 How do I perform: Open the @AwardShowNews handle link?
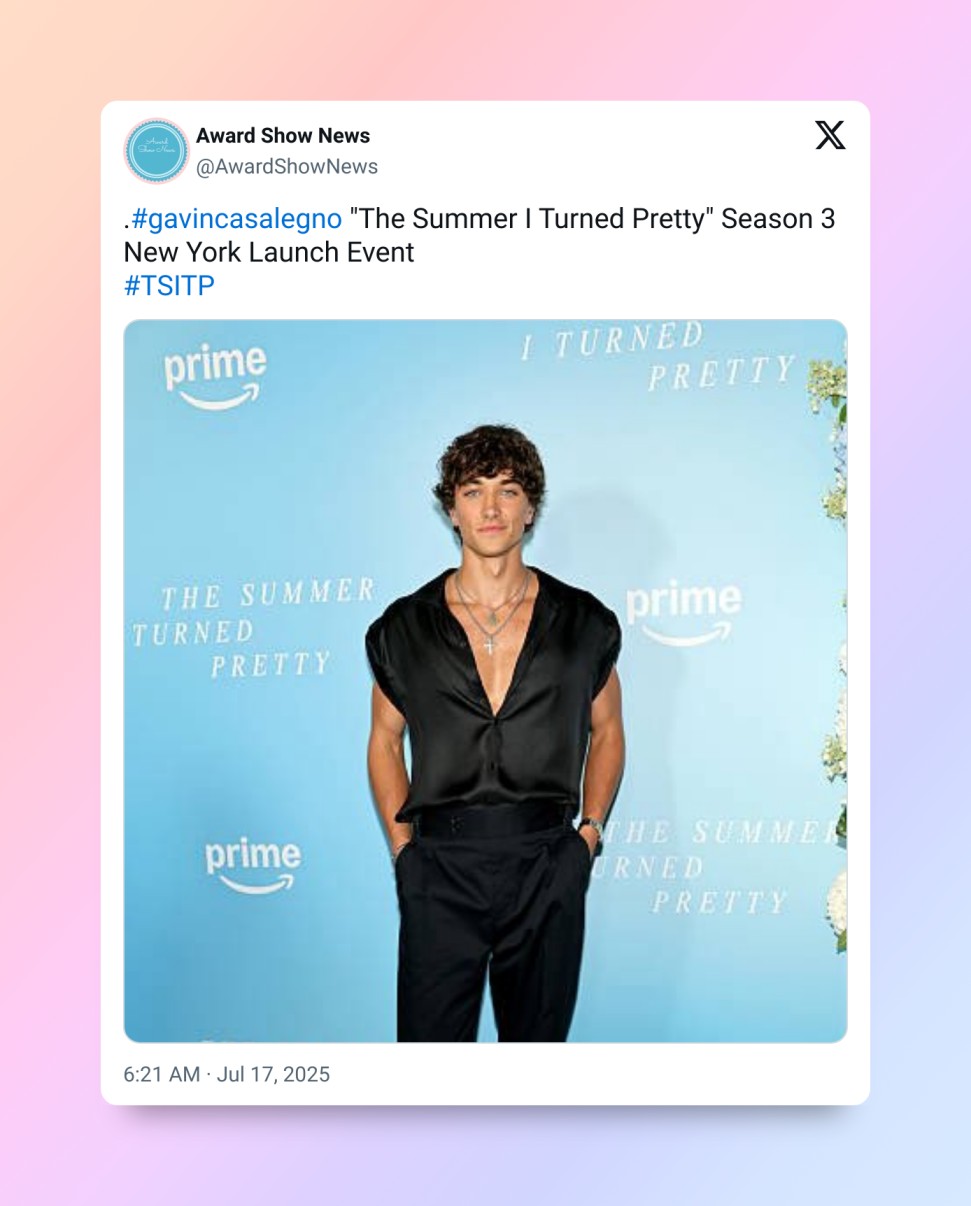(x=287, y=167)
